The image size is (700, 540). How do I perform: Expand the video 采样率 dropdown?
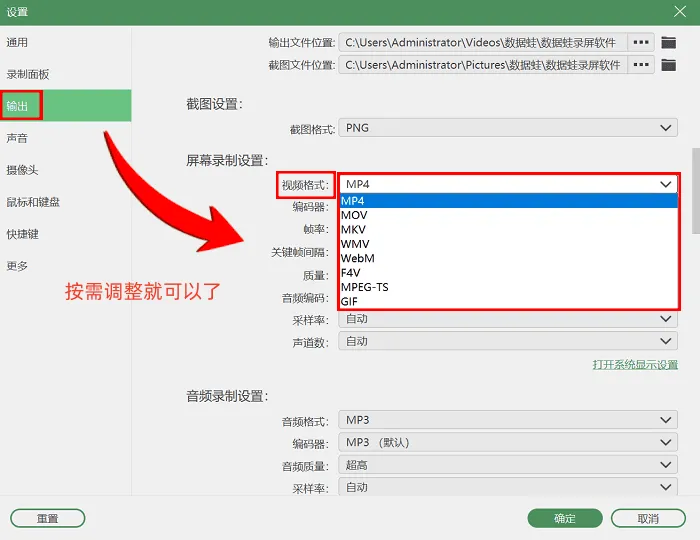click(508, 319)
